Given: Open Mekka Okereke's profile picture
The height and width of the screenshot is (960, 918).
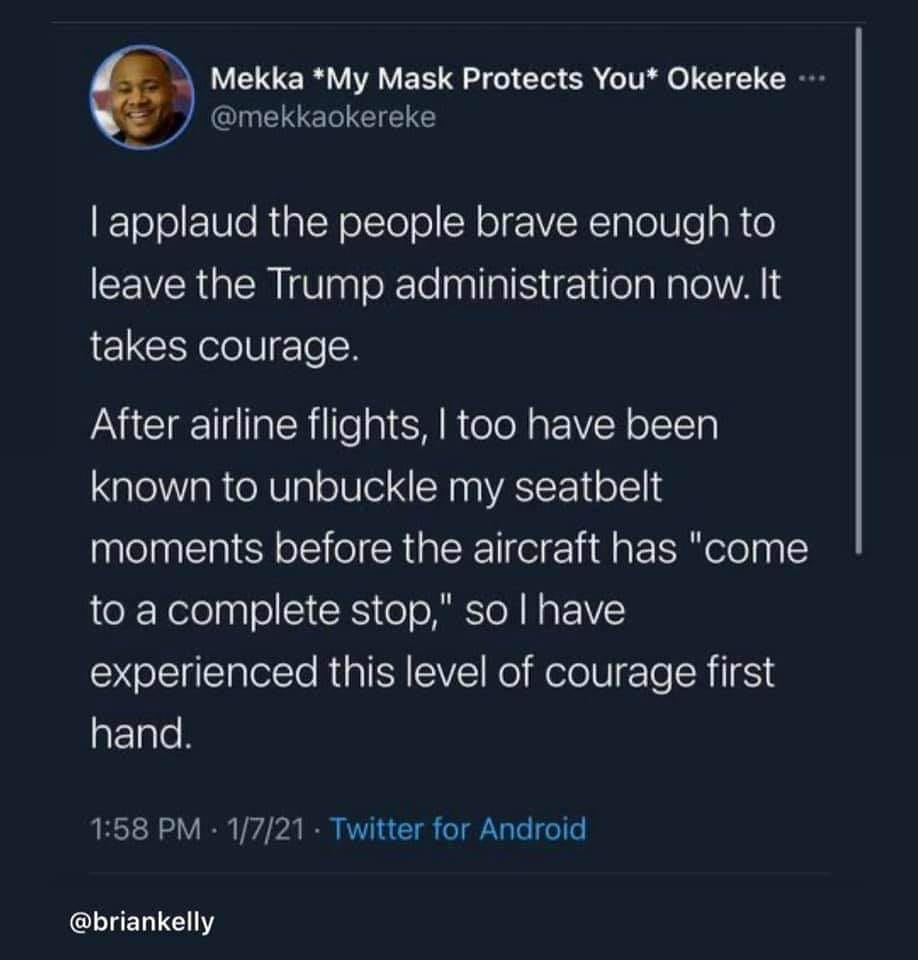Looking at the screenshot, I should click(142, 98).
